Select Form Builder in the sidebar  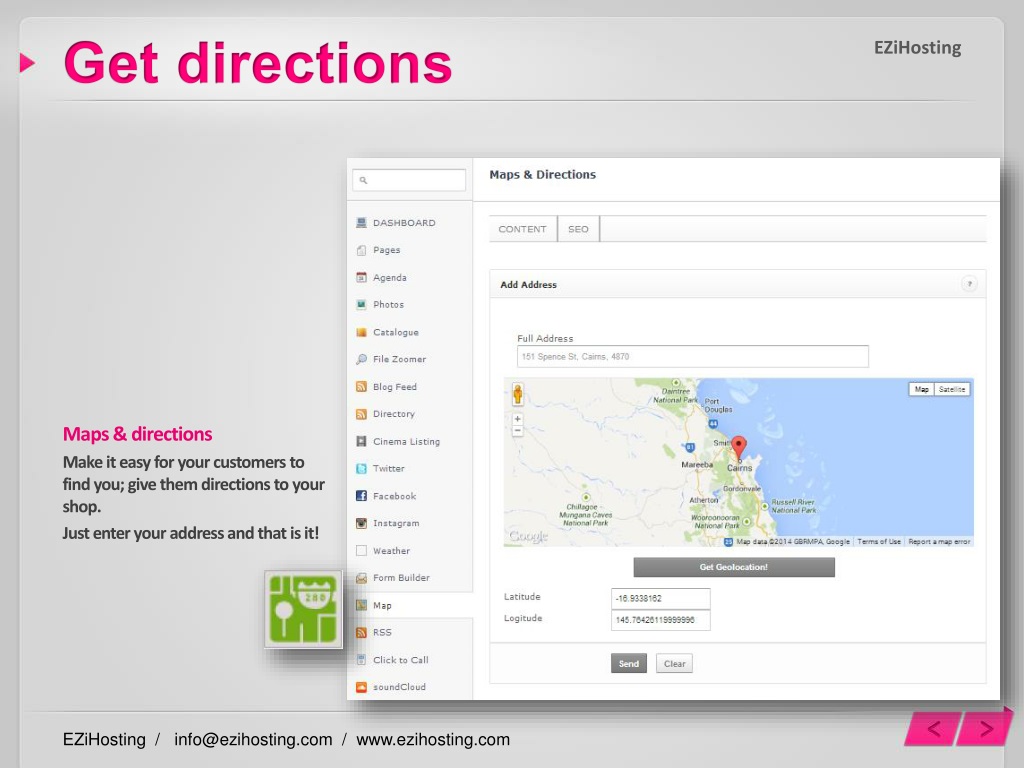(402, 578)
